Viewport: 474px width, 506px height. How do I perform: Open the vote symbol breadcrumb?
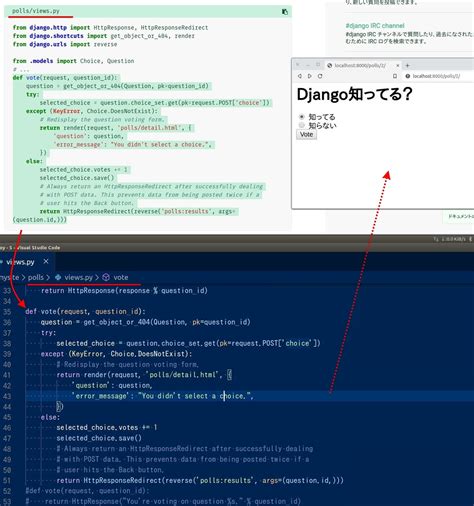121,277
